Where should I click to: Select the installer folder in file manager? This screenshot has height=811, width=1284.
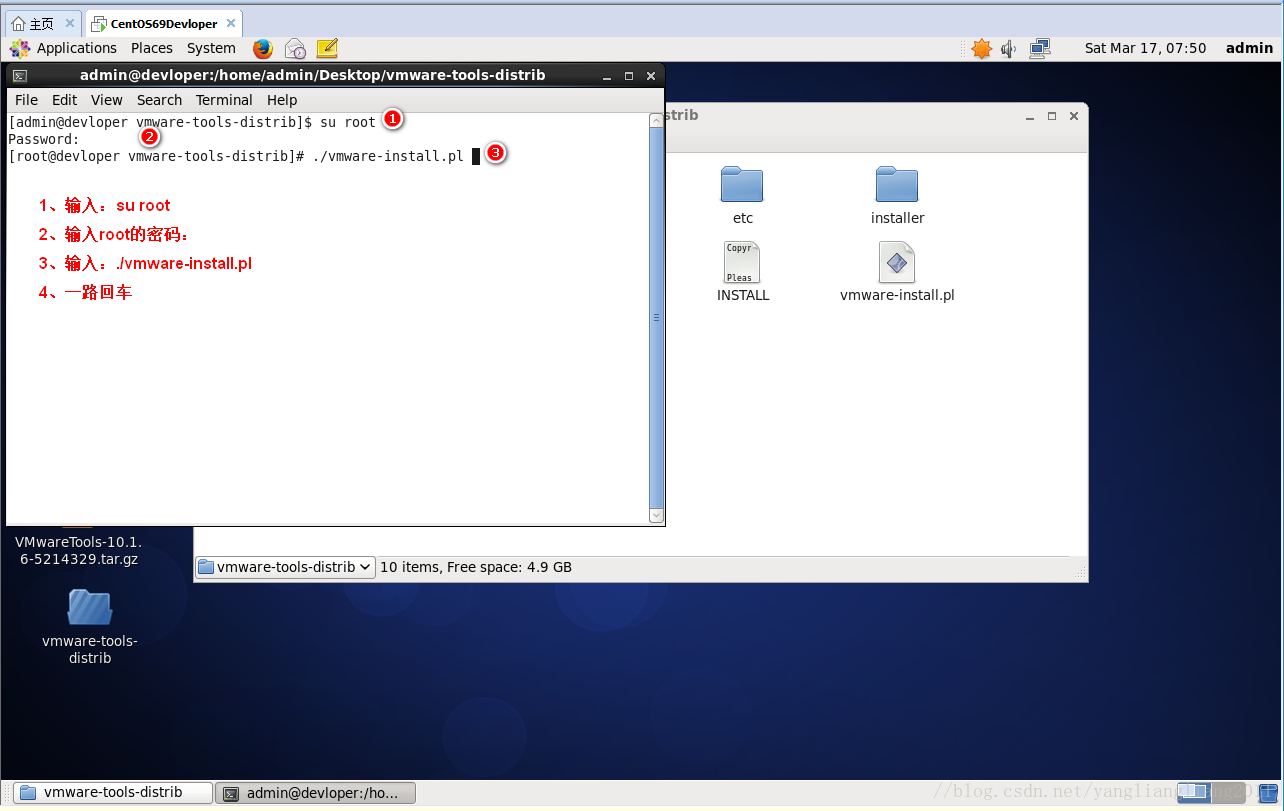tap(897, 195)
